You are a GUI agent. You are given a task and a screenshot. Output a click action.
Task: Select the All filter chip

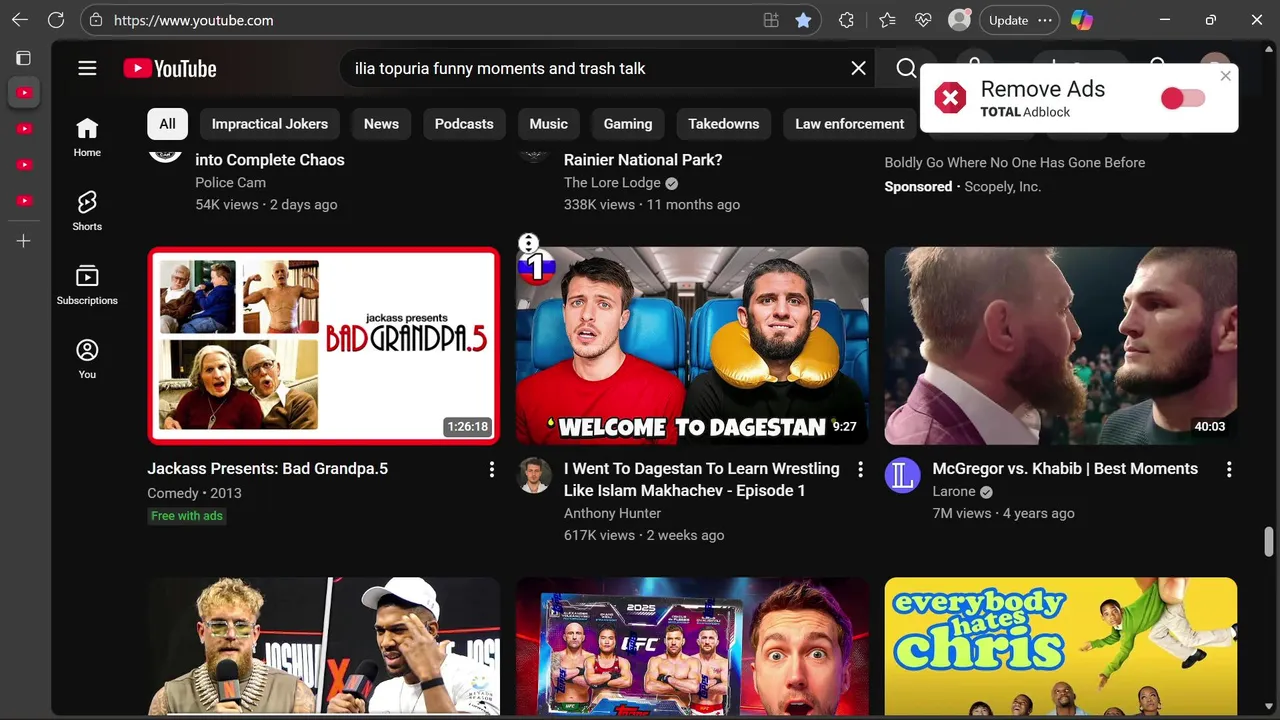167,124
